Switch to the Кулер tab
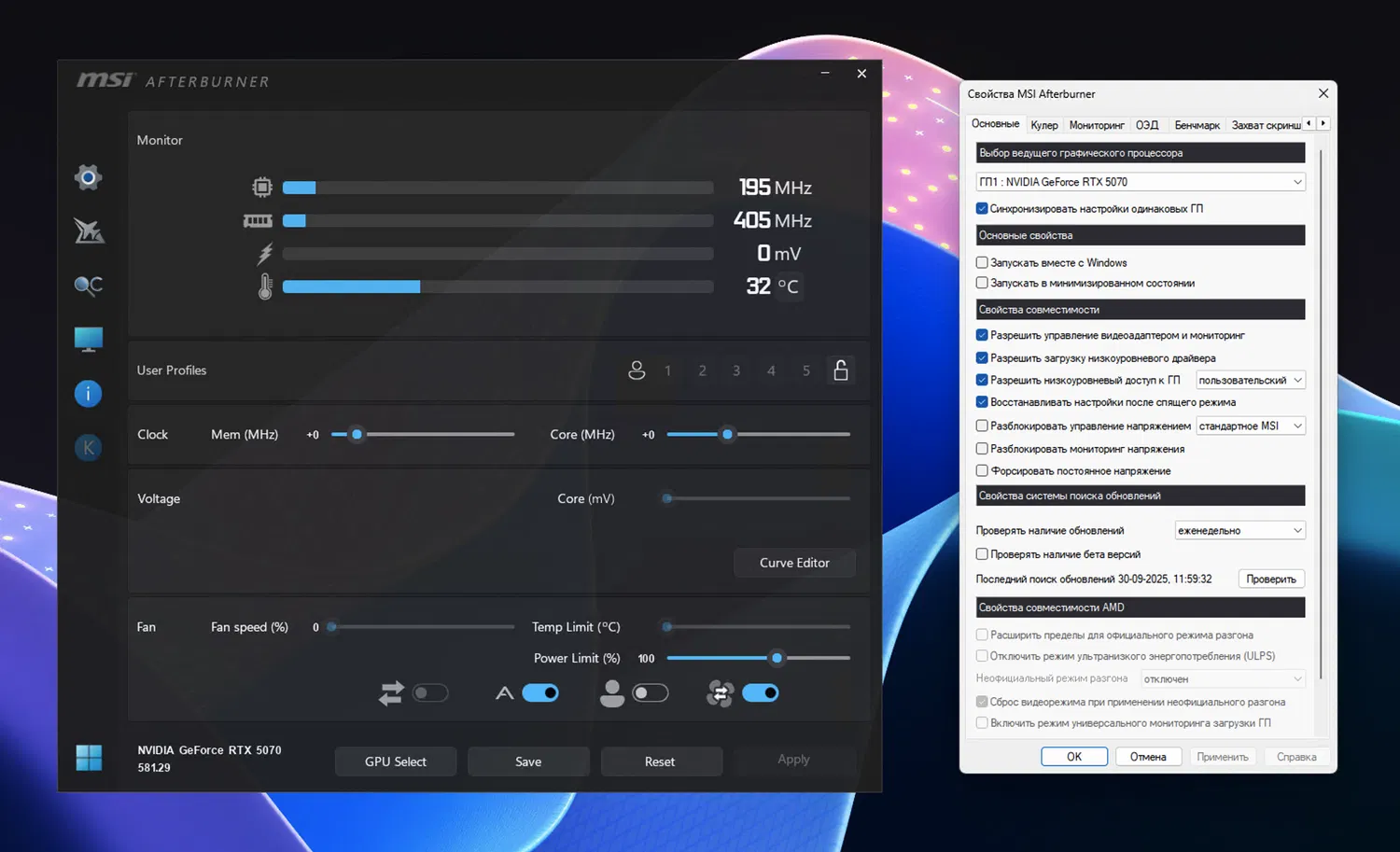 1044,125
